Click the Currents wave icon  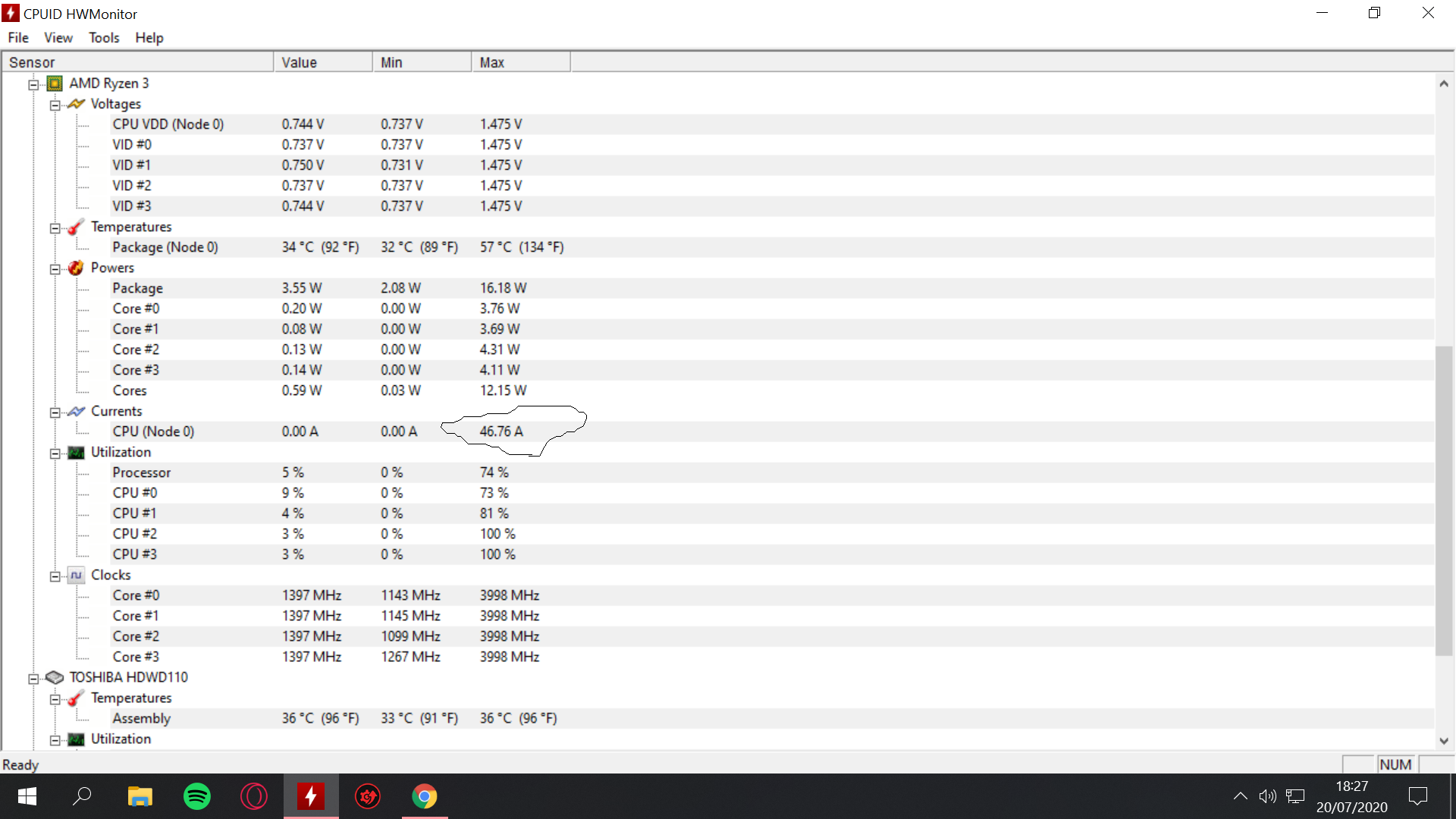(x=76, y=411)
